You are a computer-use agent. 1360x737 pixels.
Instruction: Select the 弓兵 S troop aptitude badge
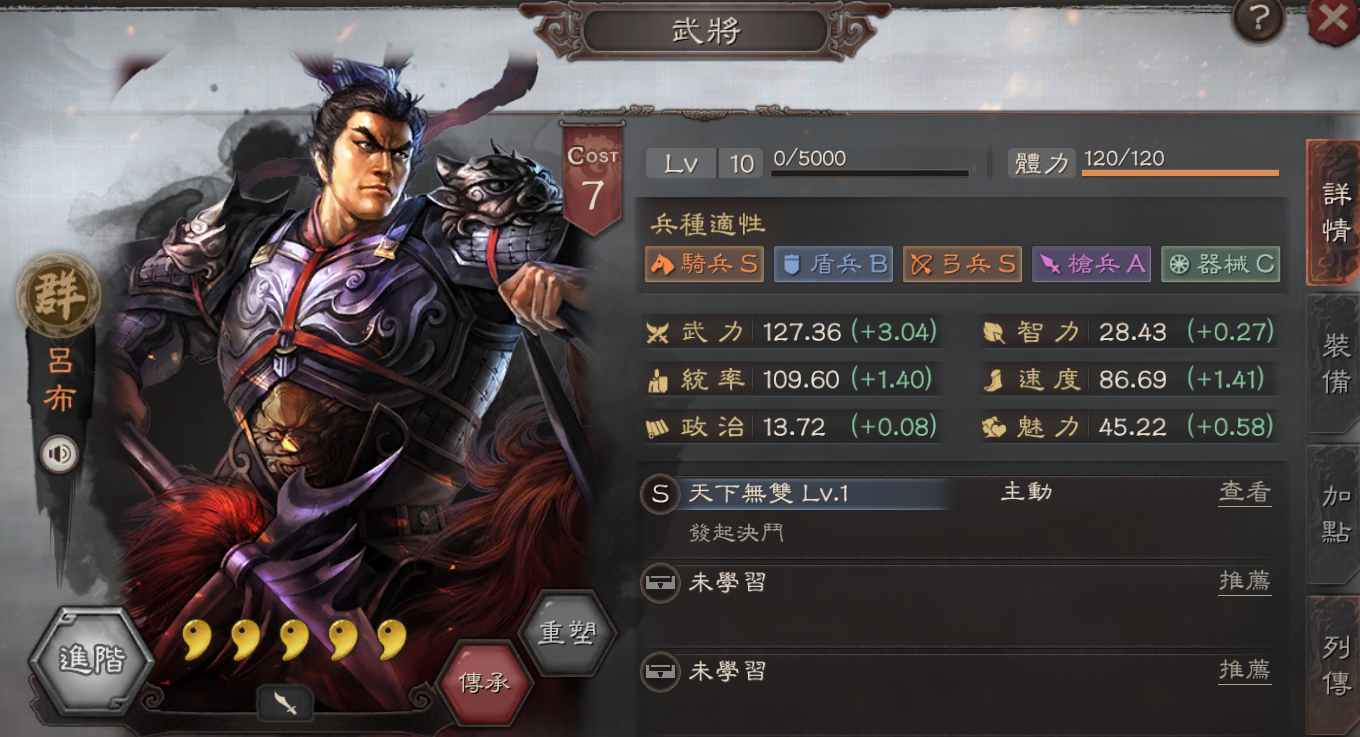click(x=962, y=264)
